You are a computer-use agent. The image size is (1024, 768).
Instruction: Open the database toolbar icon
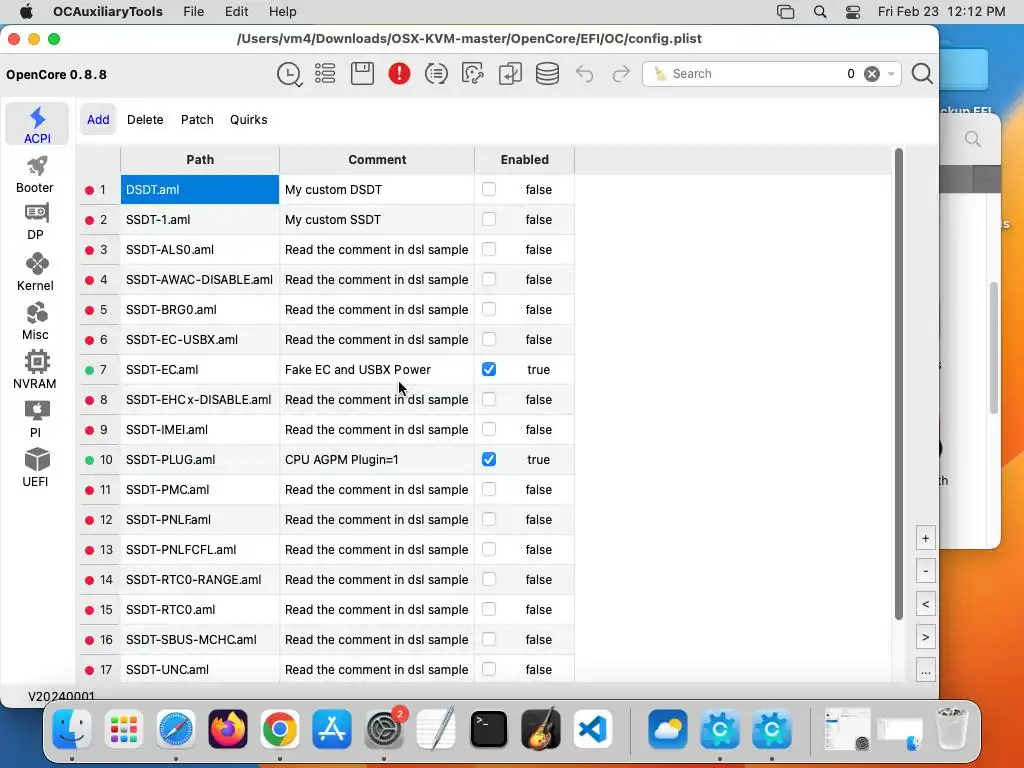tap(547, 74)
